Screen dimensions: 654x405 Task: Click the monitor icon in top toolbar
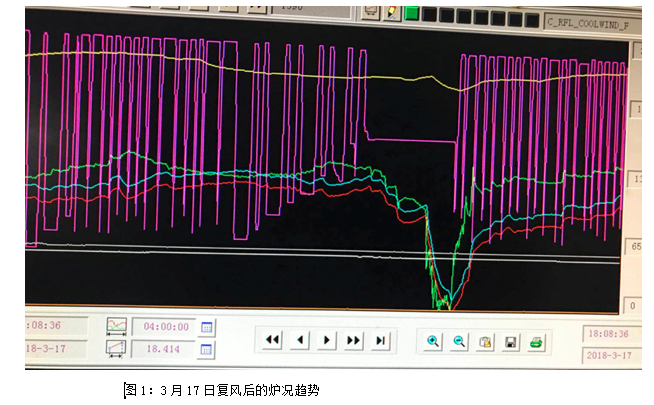pos(371,12)
